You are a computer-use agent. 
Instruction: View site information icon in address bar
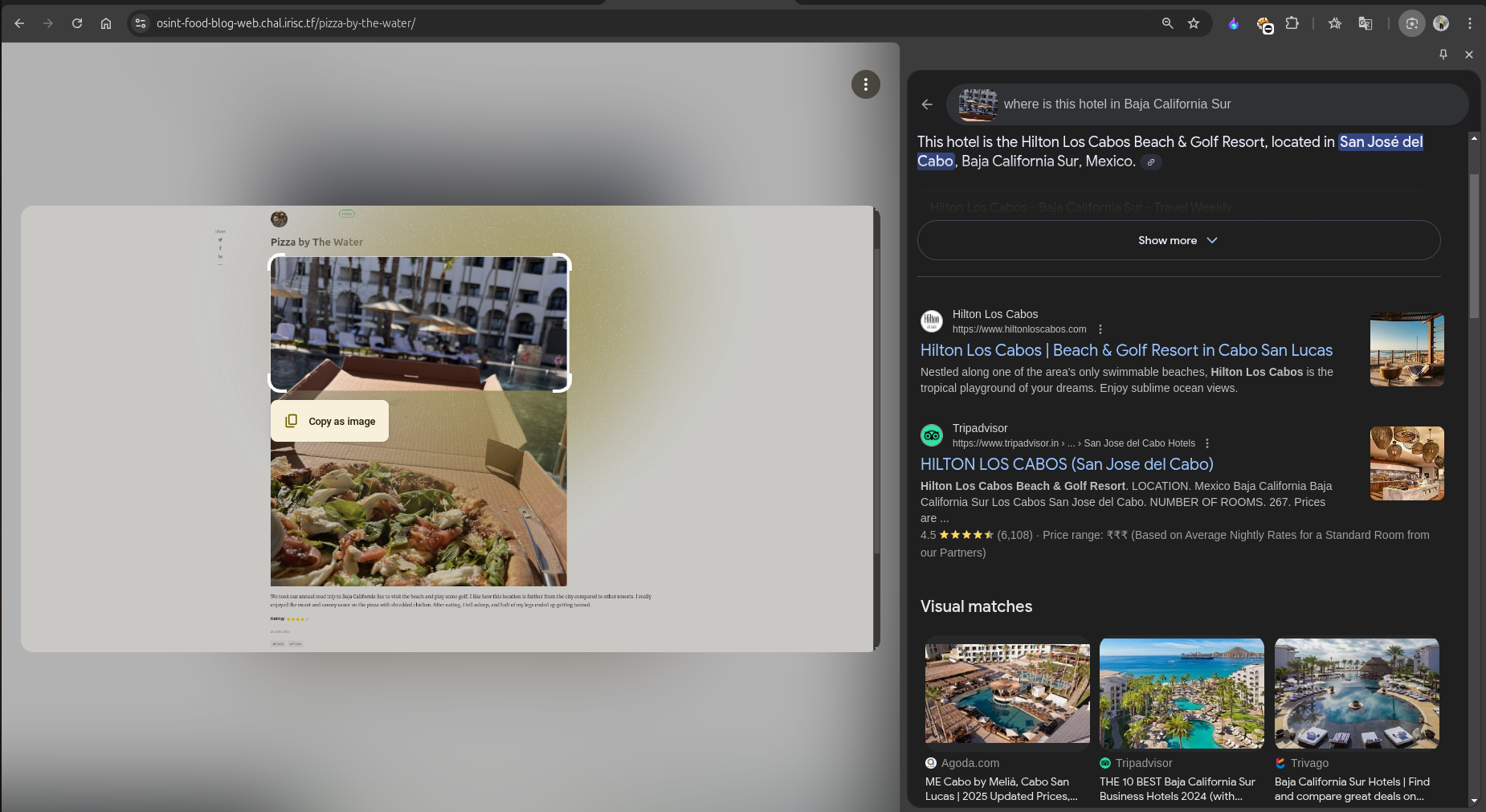[x=141, y=23]
